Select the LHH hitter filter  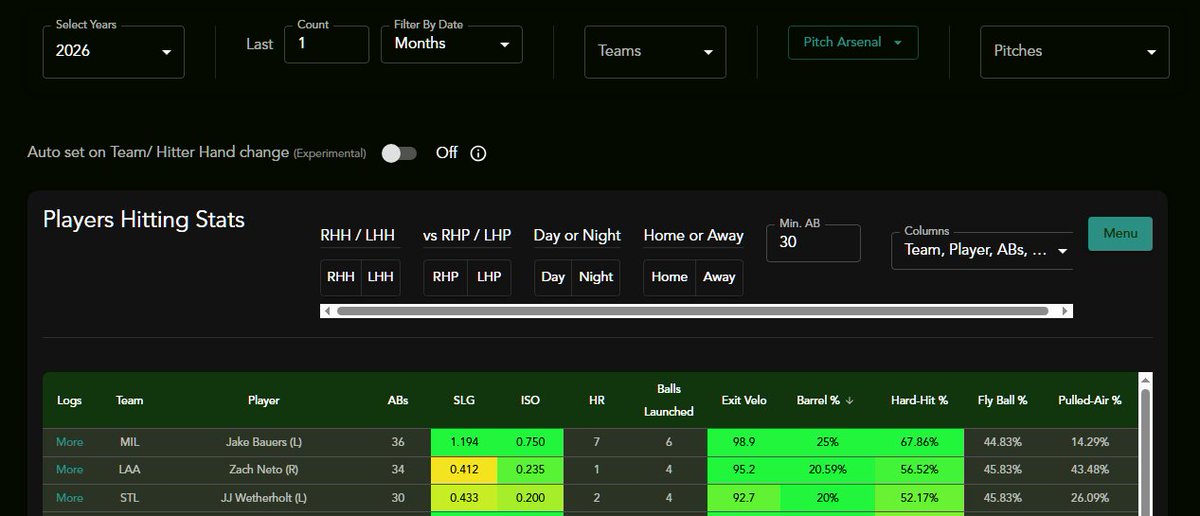pos(381,277)
